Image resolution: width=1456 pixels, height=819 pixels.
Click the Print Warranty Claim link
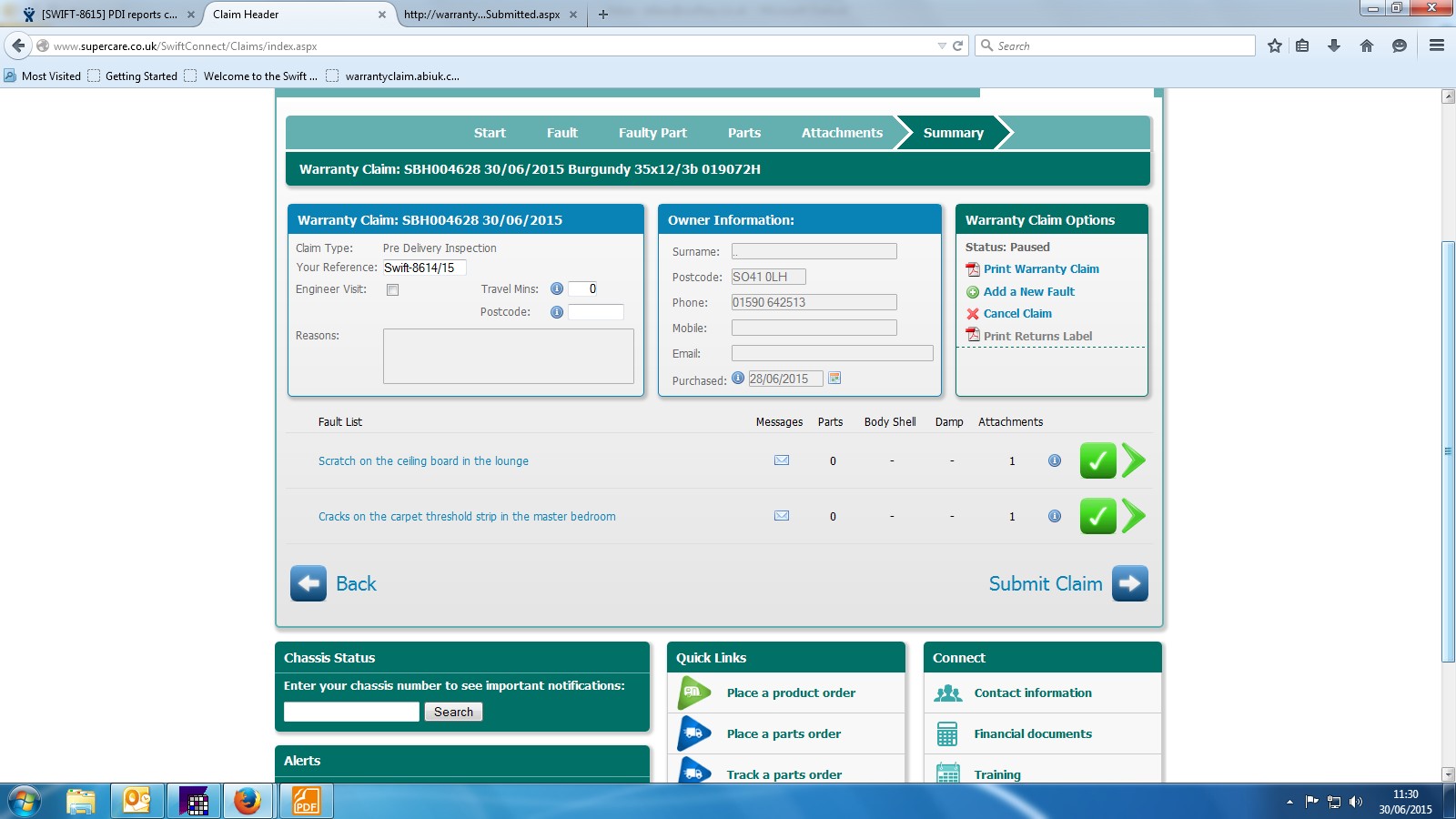tap(1041, 269)
